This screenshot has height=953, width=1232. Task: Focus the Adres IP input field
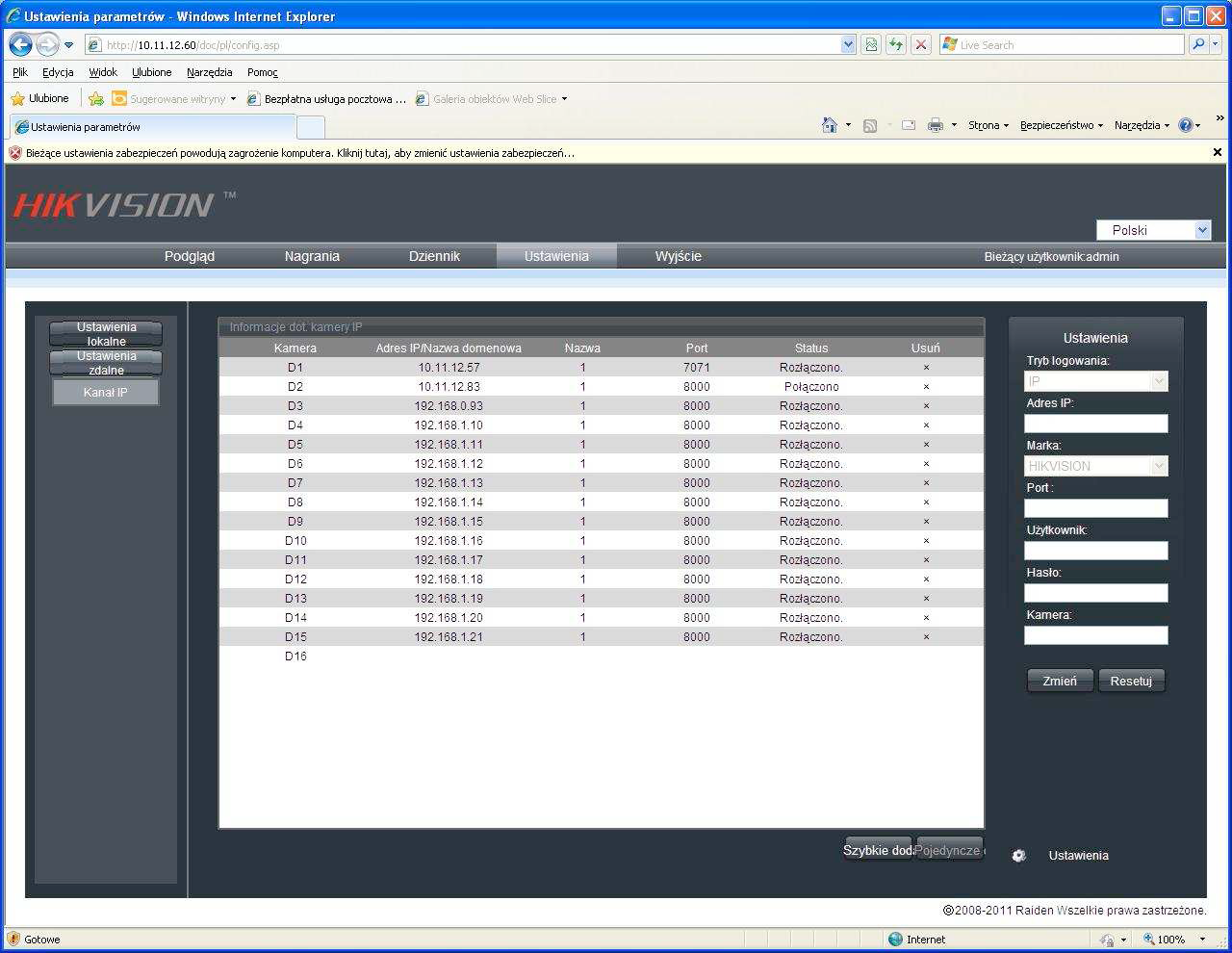1095,424
